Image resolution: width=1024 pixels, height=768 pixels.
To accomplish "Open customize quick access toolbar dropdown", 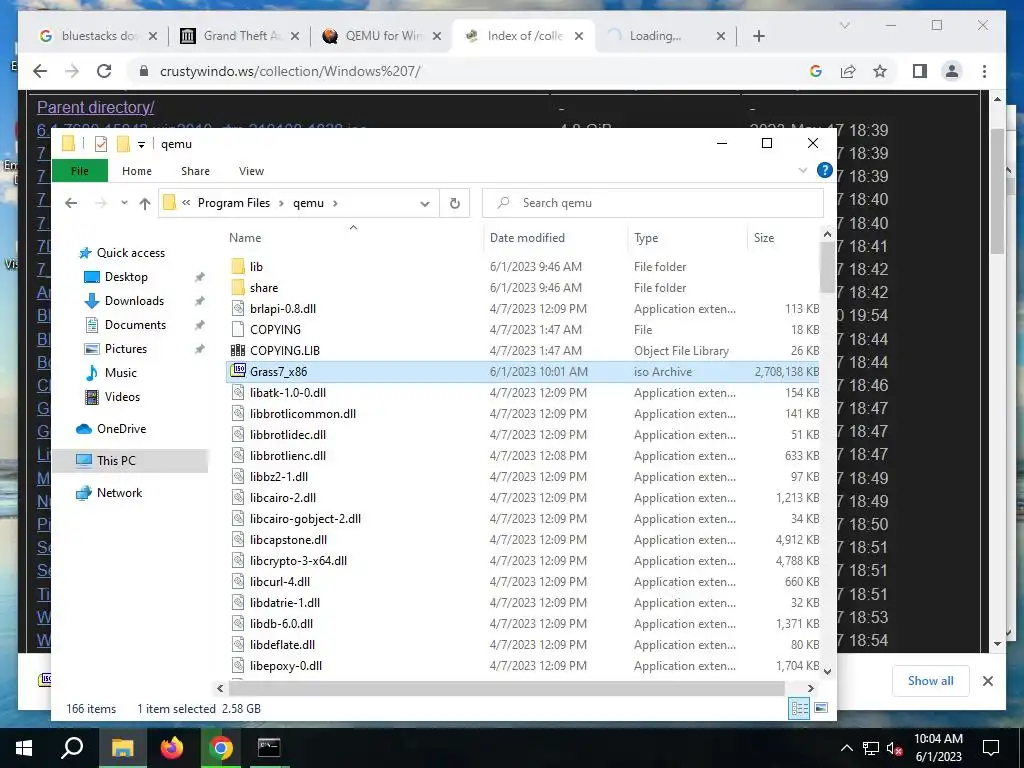I will pos(141,144).
